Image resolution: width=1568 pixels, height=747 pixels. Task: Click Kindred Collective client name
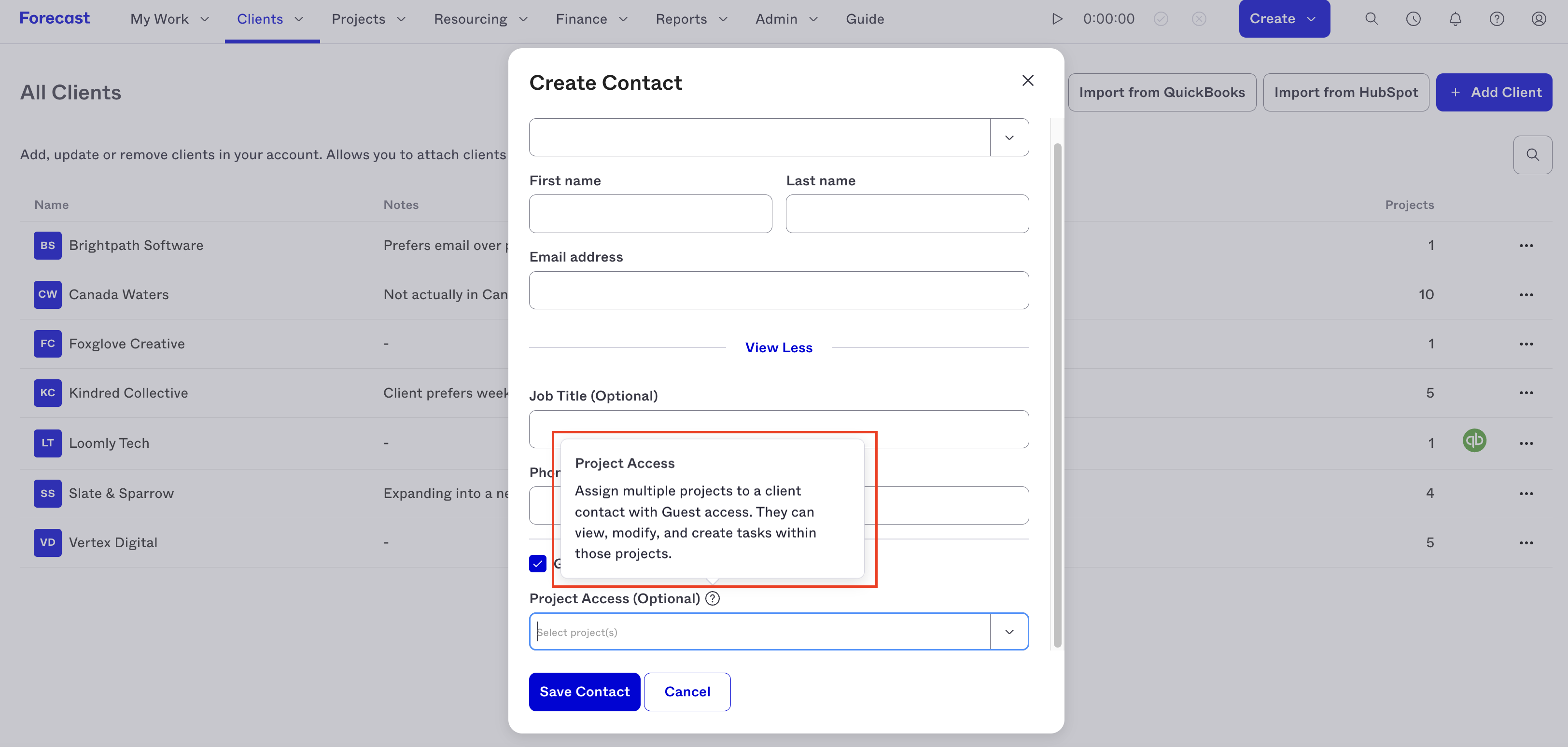tap(128, 393)
